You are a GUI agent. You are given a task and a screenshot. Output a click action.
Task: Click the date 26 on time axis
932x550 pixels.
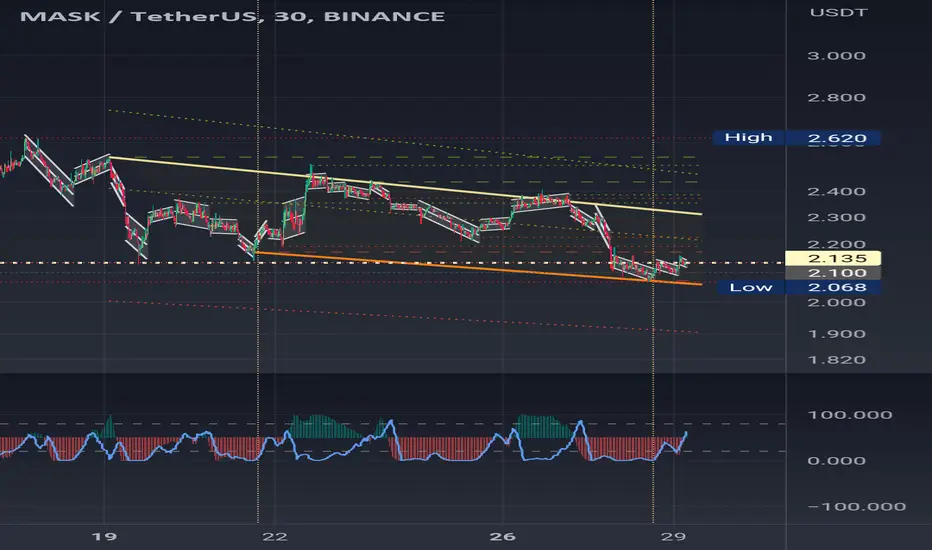click(502, 537)
